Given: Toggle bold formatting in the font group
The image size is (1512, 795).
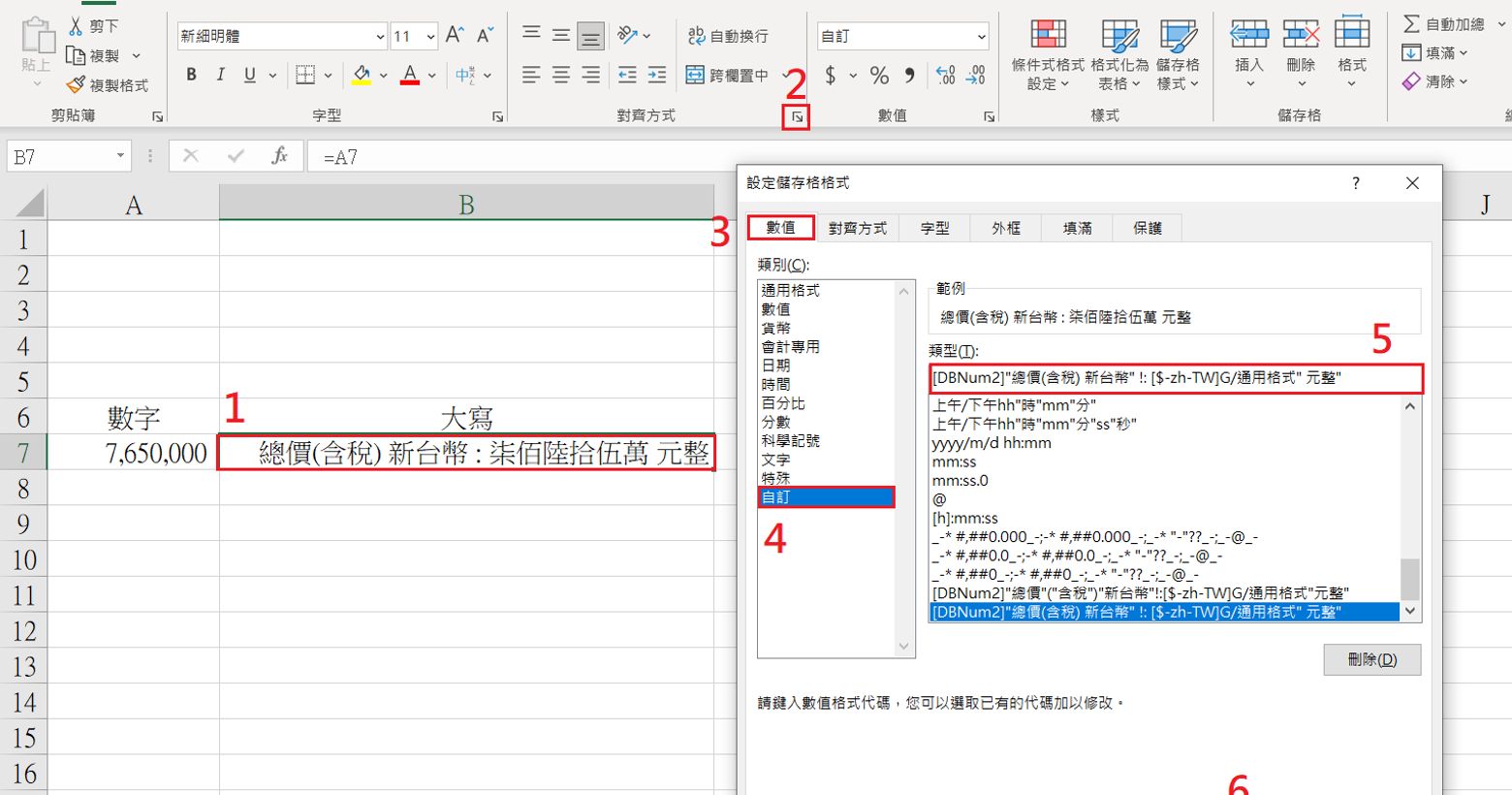Looking at the screenshot, I should tap(191, 75).
